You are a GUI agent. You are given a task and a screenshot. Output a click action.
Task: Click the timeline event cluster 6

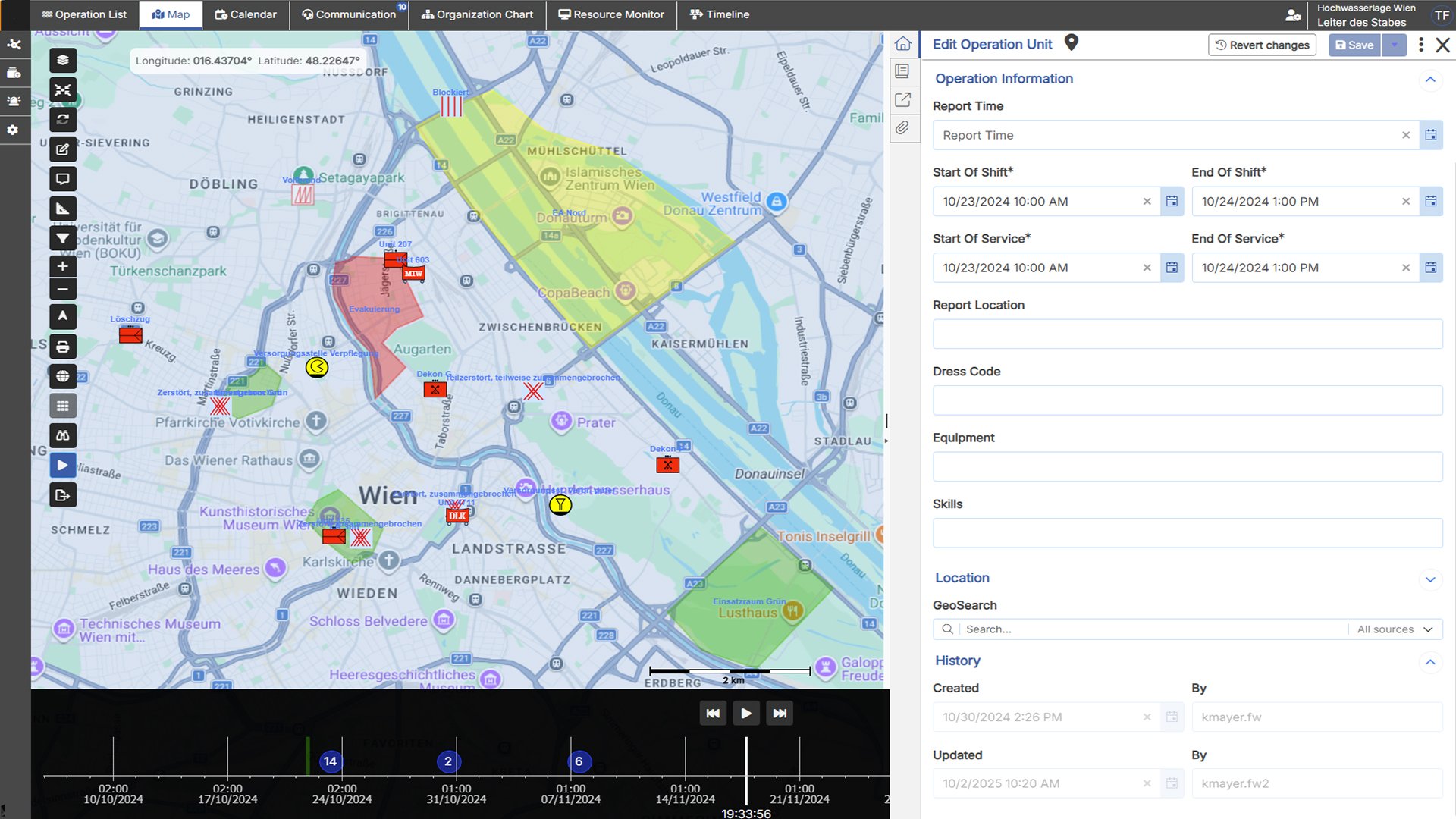tap(579, 761)
